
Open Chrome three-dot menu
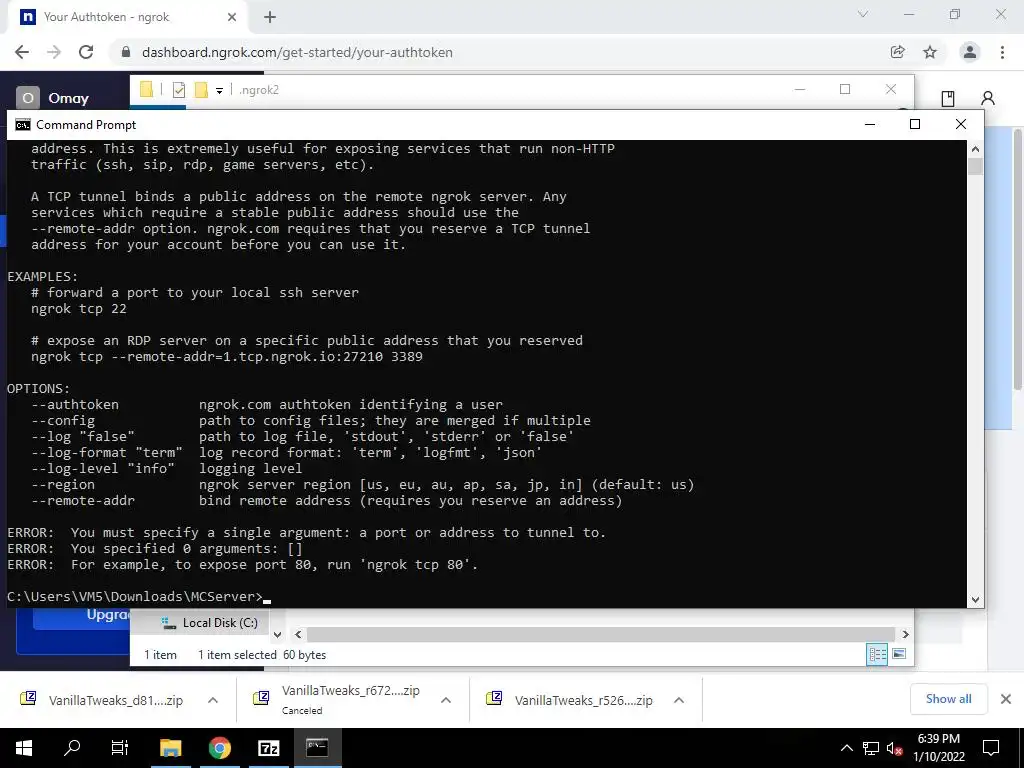click(x=1002, y=52)
